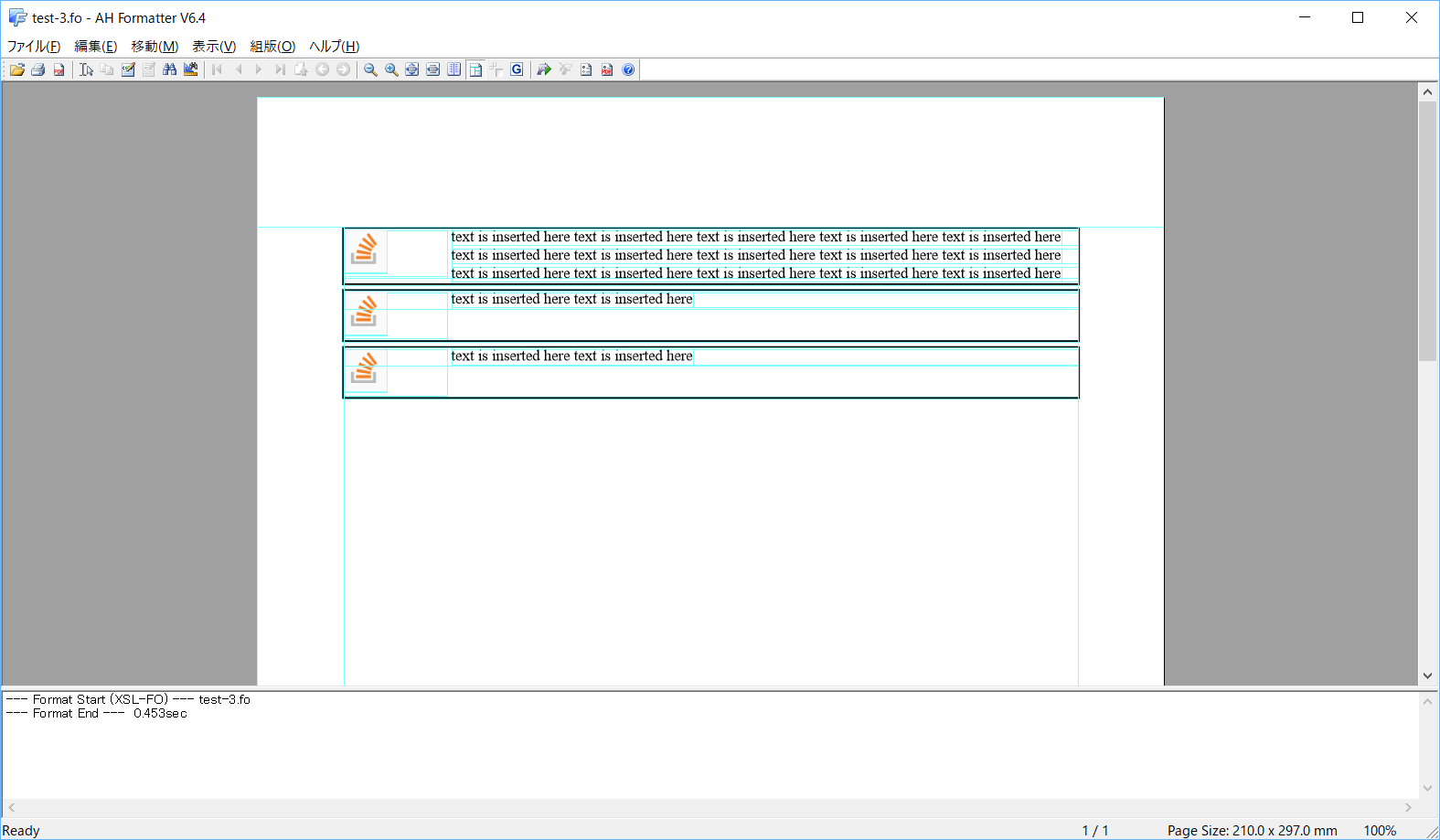
Task: Close the AH Formatter window
Action: pyautogui.click(x=1412, y=17)
